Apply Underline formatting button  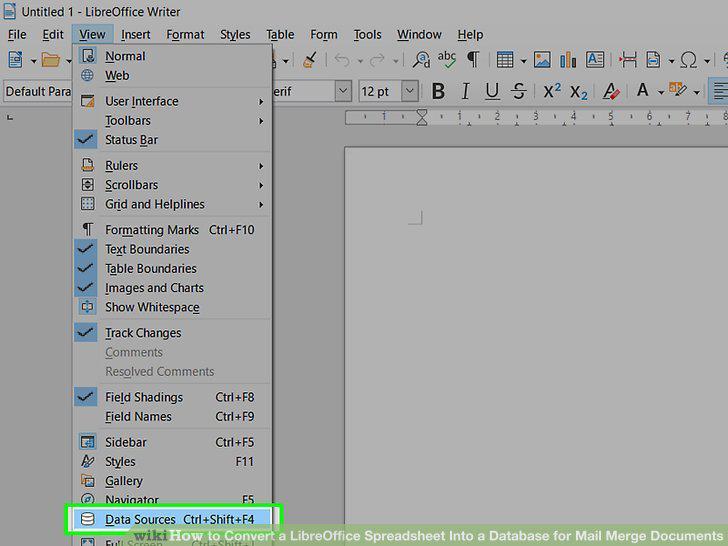[492, 91]
